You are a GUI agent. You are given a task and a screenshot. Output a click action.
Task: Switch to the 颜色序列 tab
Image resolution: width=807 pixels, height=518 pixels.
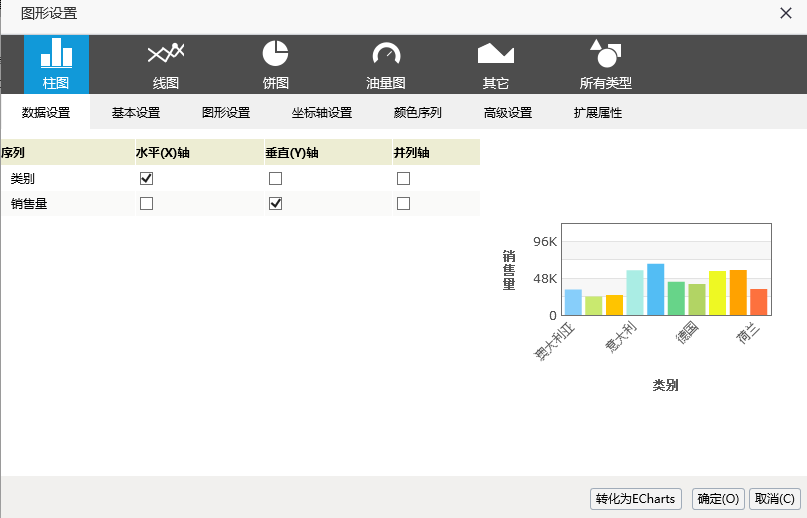417,112
